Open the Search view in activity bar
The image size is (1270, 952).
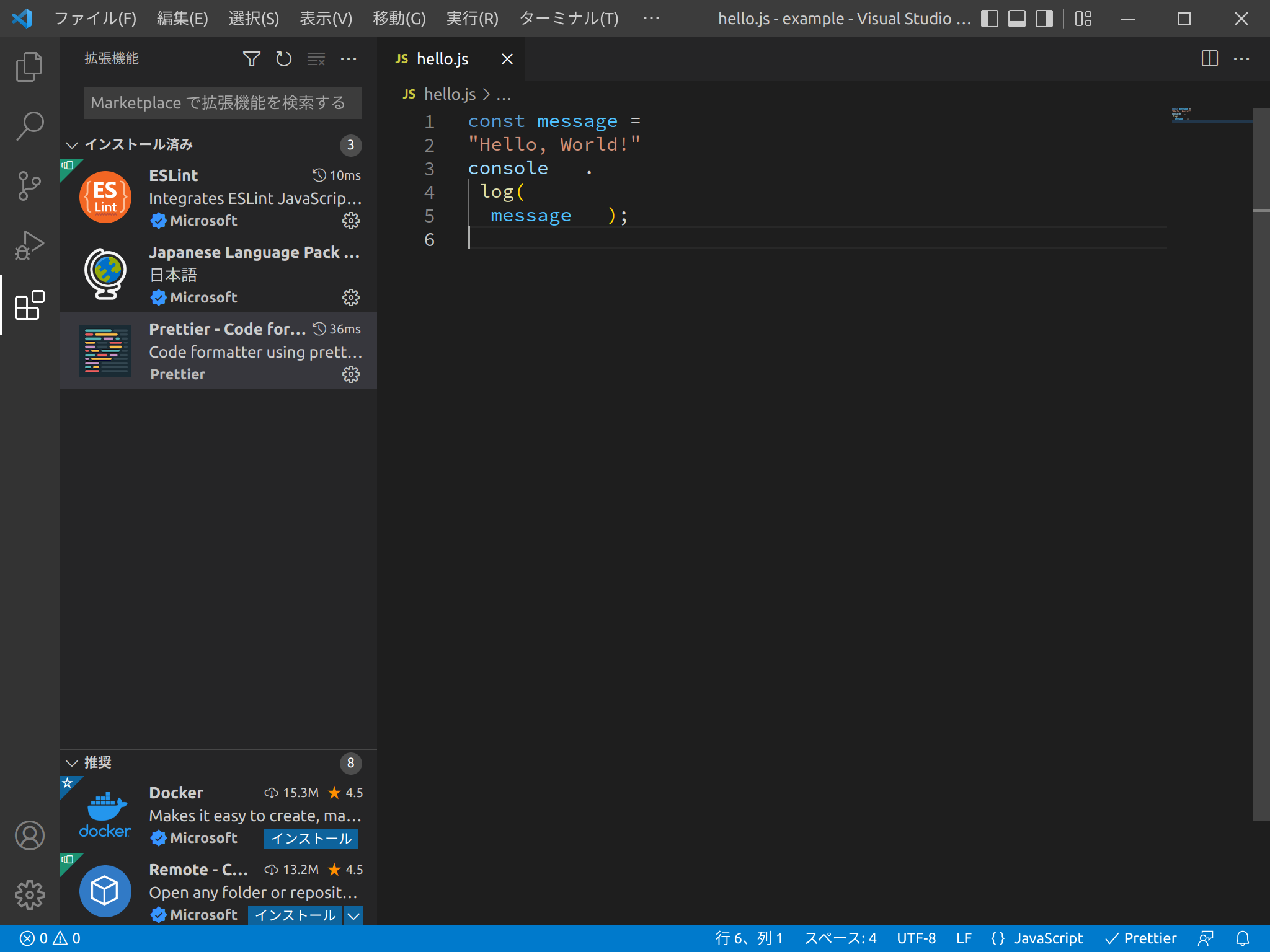(29, 126)
